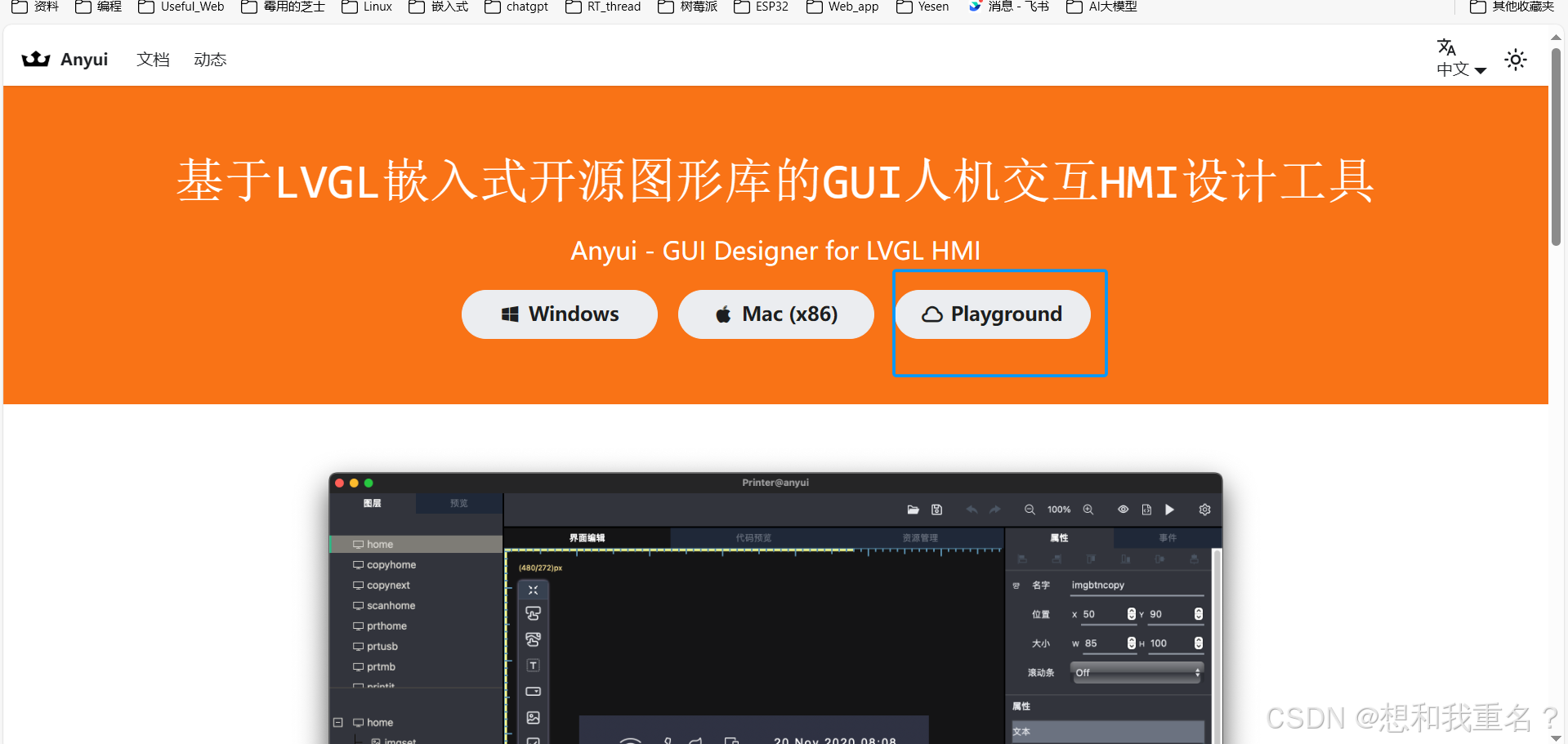Open the Playground
The width and height of the screenshot is (1568, 744).
pos(992,314)
